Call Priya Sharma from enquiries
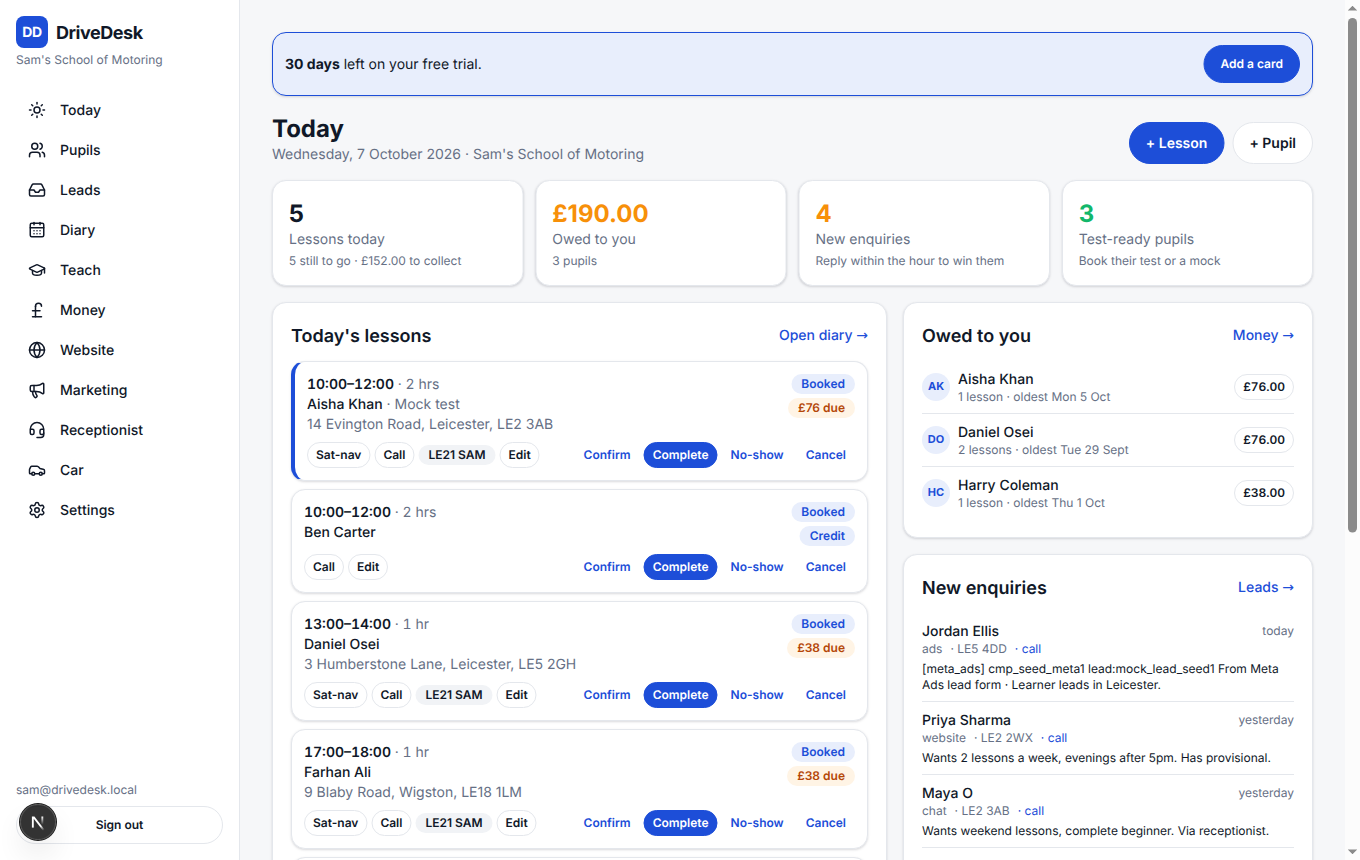This screenshot has height=860, width=1360. click(1057, 738)
